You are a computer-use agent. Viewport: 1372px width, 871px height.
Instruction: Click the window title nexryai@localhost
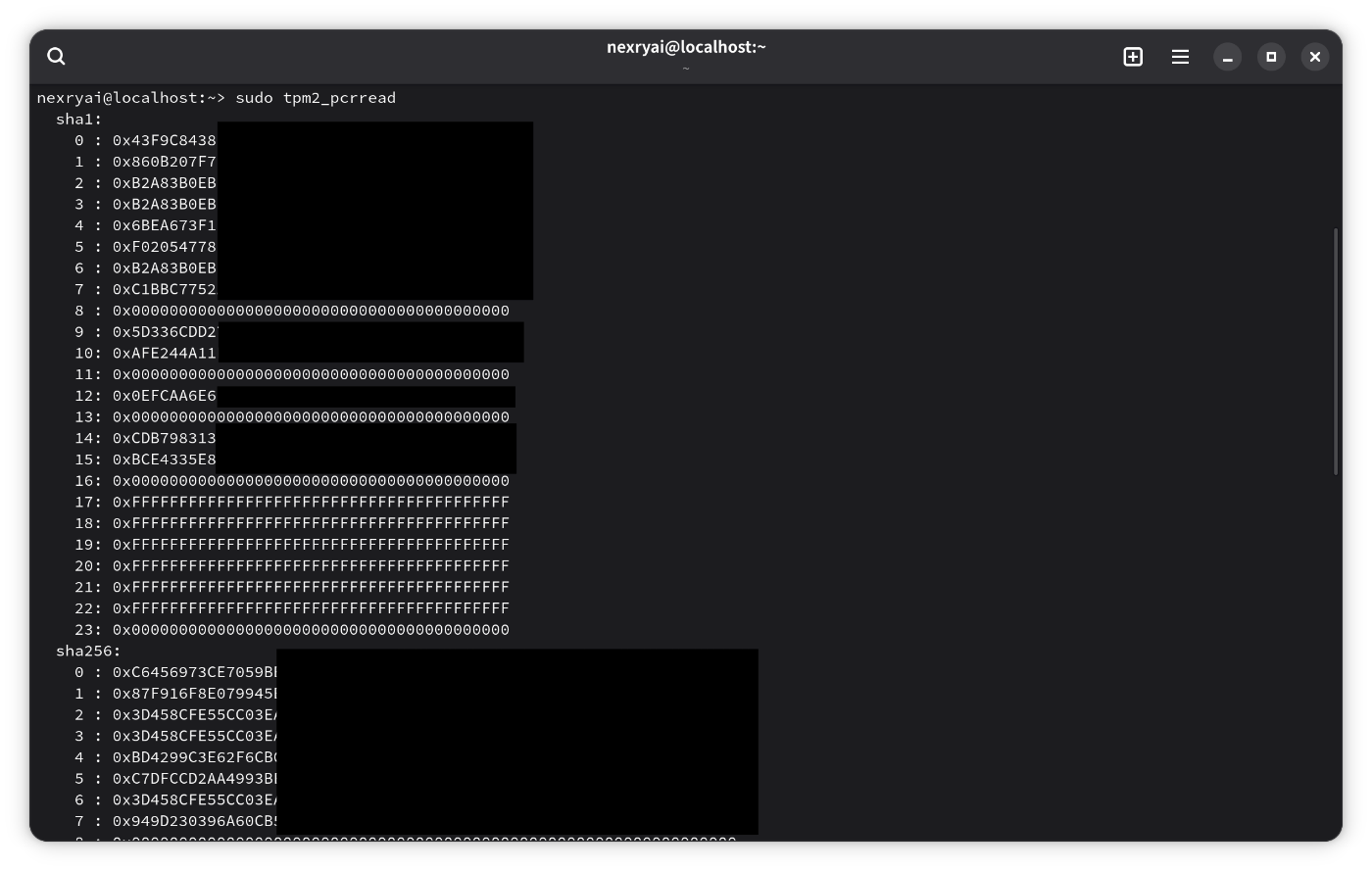pos(686,45)
